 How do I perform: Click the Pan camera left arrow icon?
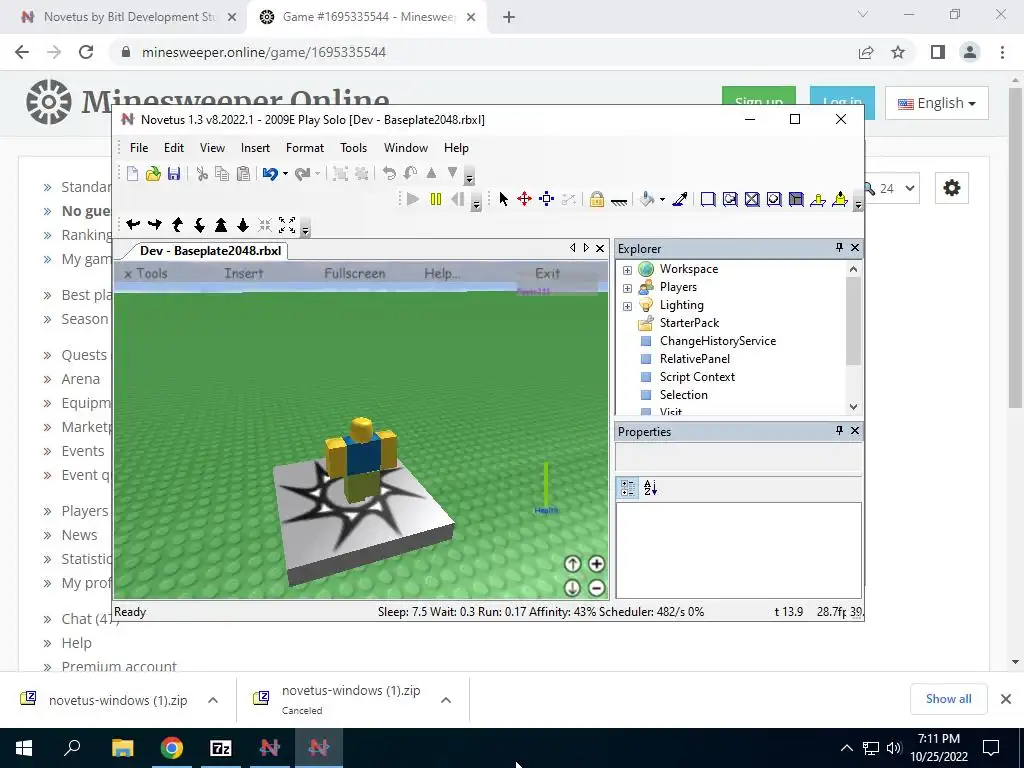[x=133, y=225]
